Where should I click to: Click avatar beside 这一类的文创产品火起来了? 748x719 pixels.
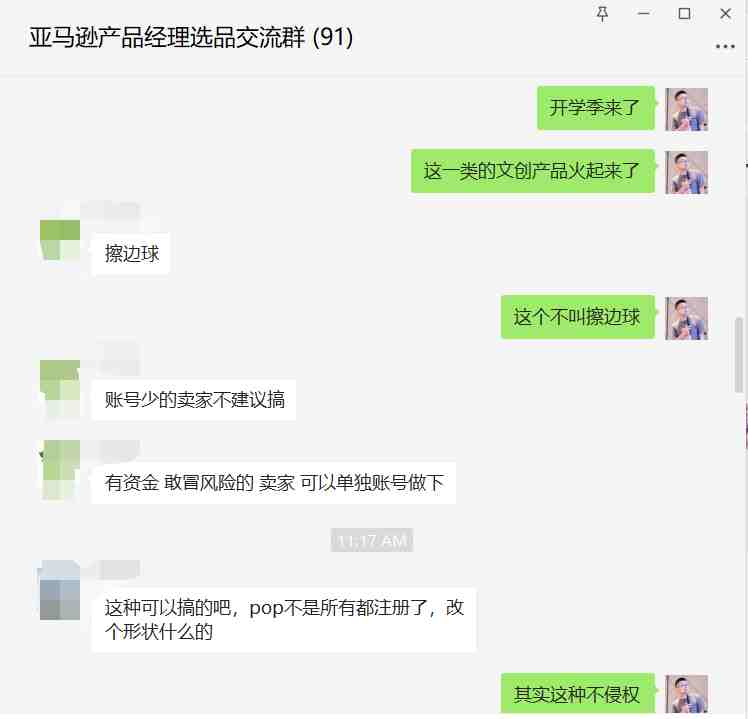click(686, 172)
